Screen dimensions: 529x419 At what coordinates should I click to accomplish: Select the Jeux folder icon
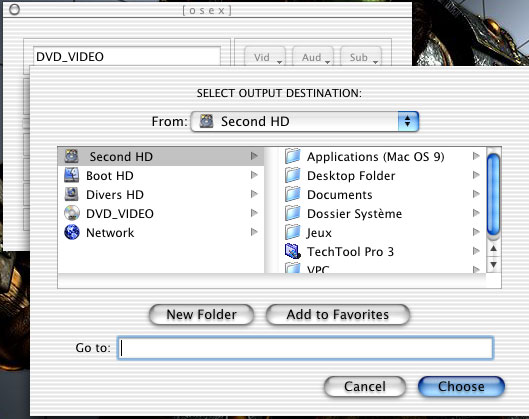coord(293,232)
